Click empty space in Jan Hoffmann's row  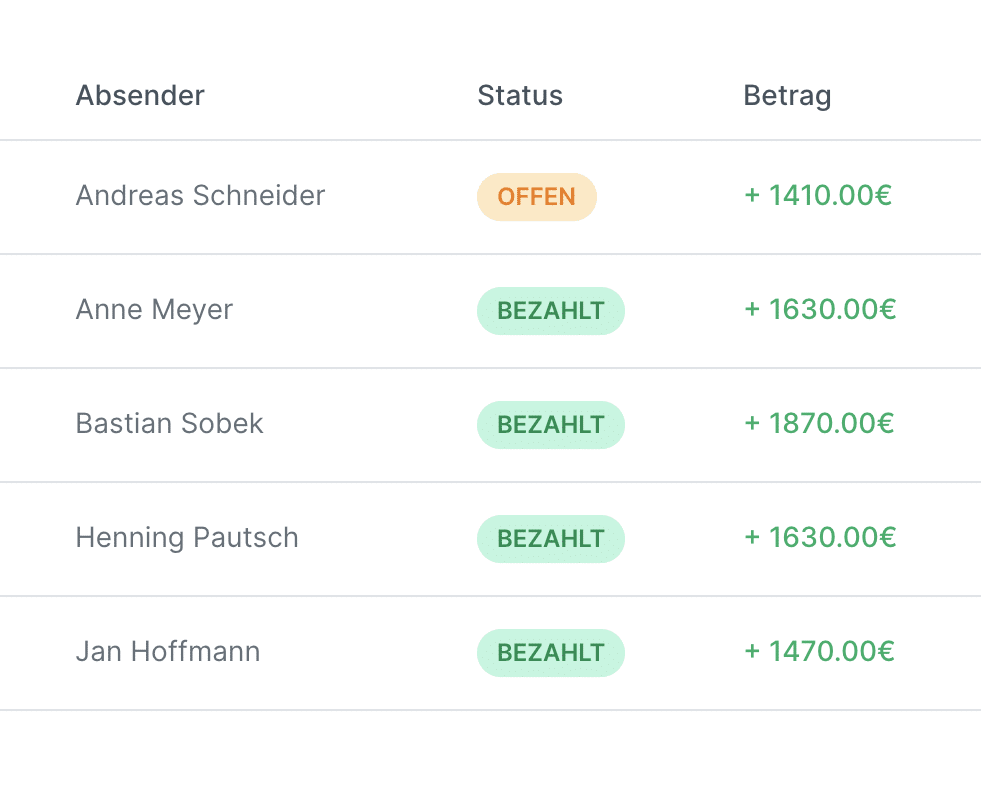tap(370, 653)
